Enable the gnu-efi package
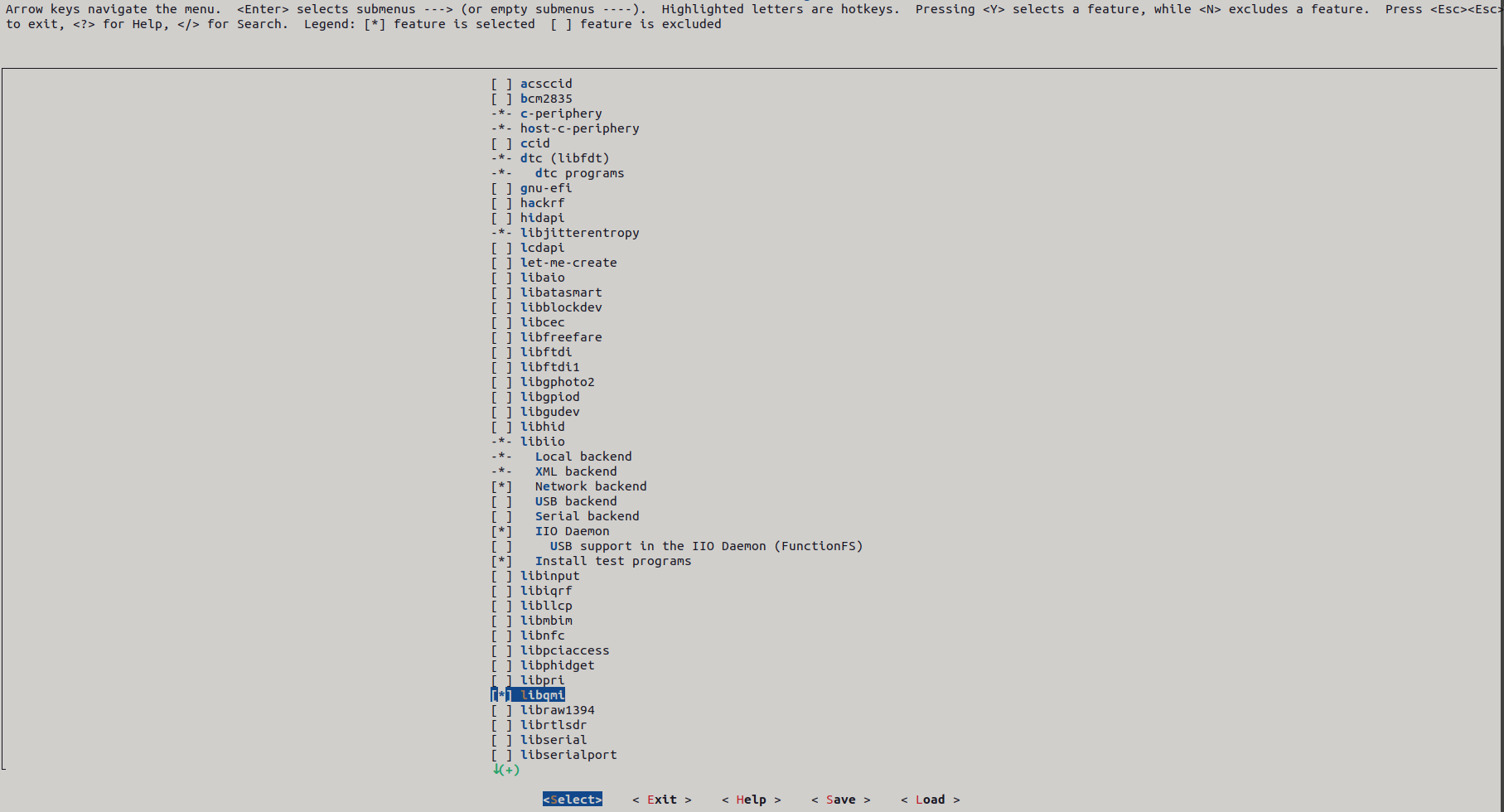 click(x=501, y=188)
